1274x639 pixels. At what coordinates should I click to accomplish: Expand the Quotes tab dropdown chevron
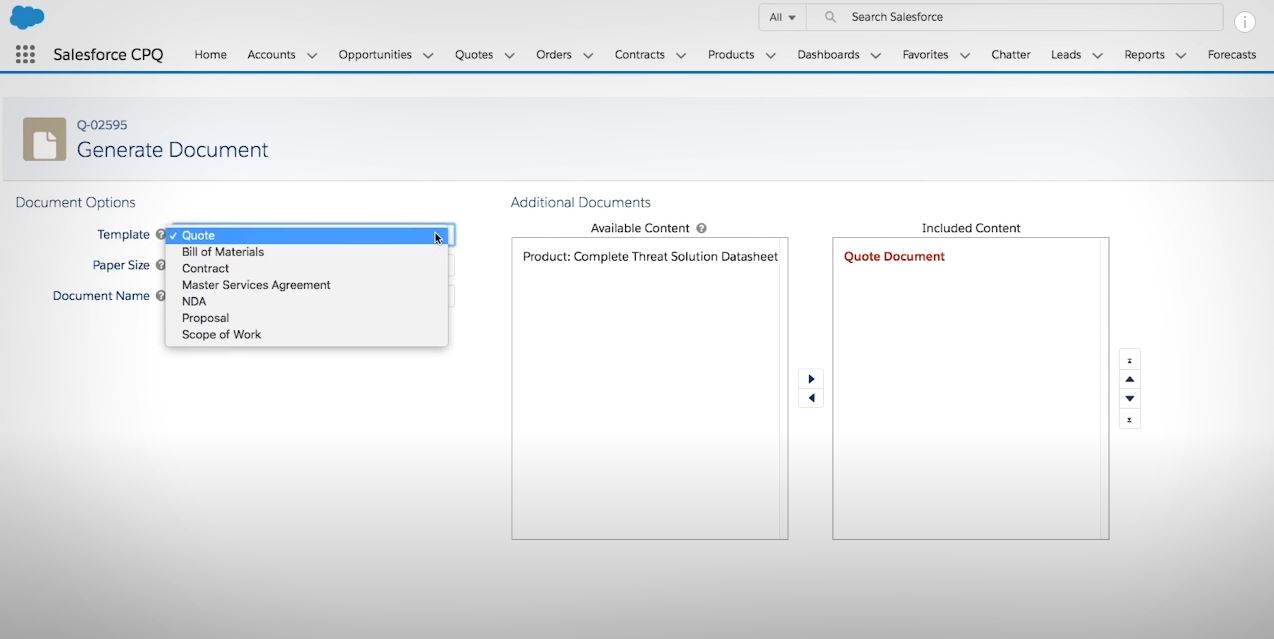click(x=509, y=56)
